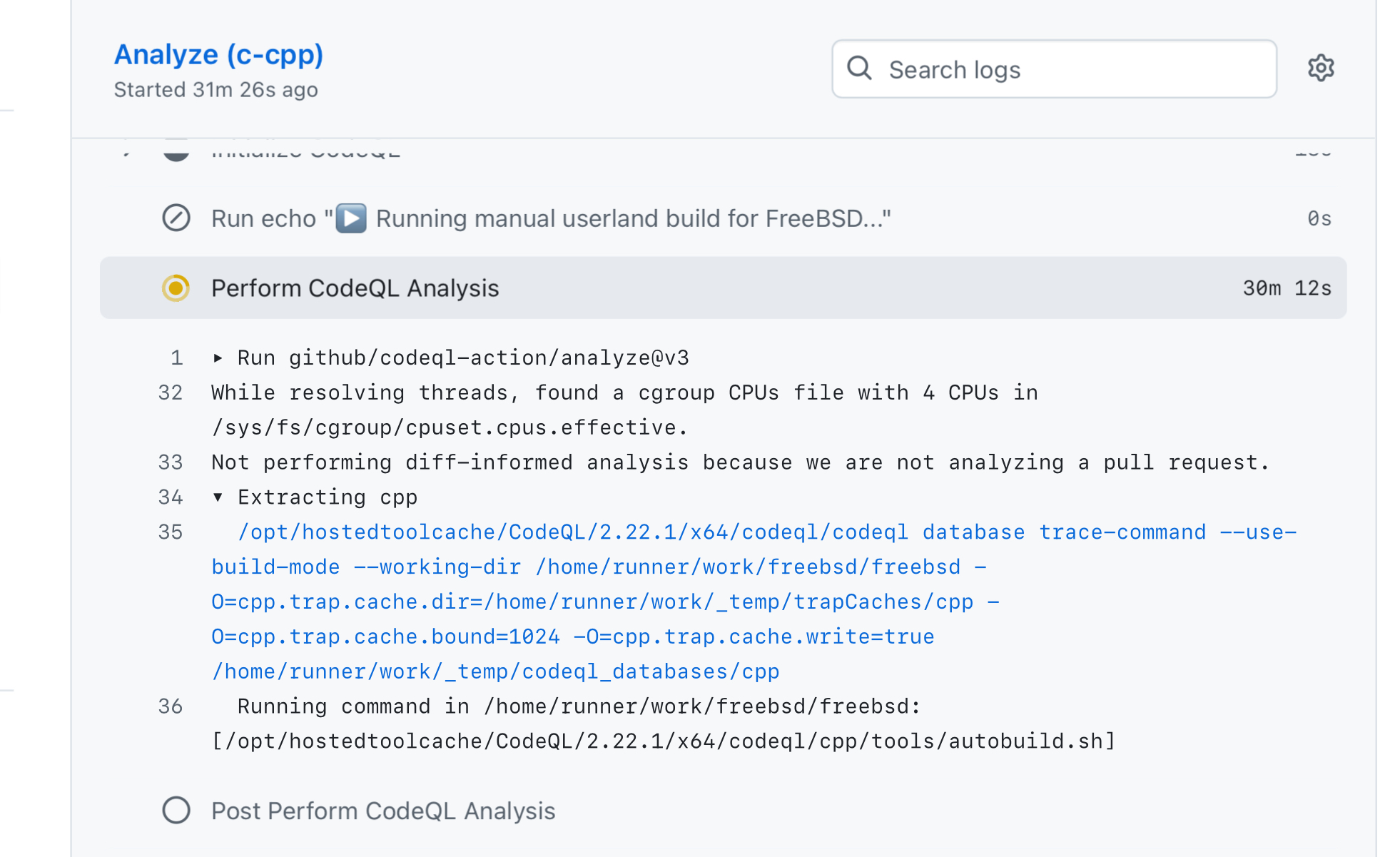Image resolution: width=1400 pixels, height=857 pixels.
Task: Click the pending circle icon for Post Perform
Action: [x=176, y=811]
